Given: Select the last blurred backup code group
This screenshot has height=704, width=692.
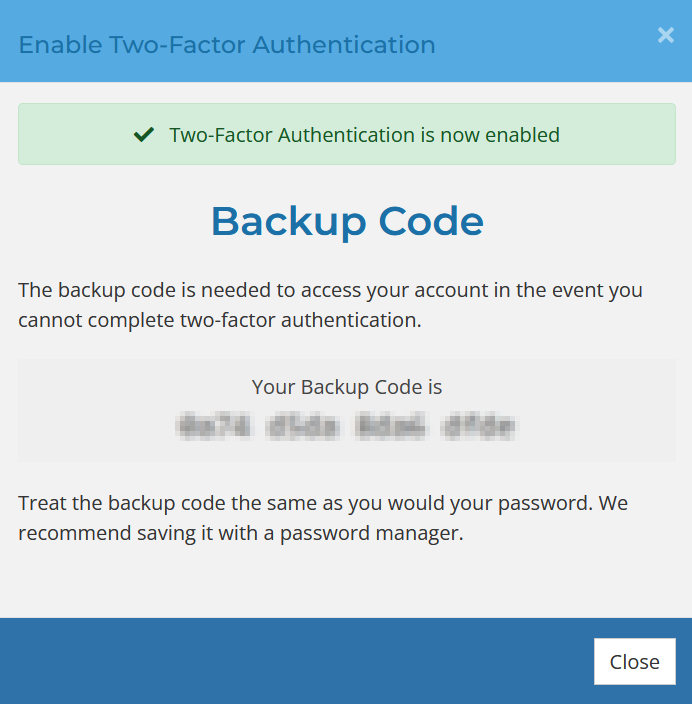Looking at the screenshot, I should (x=482, y=426).
